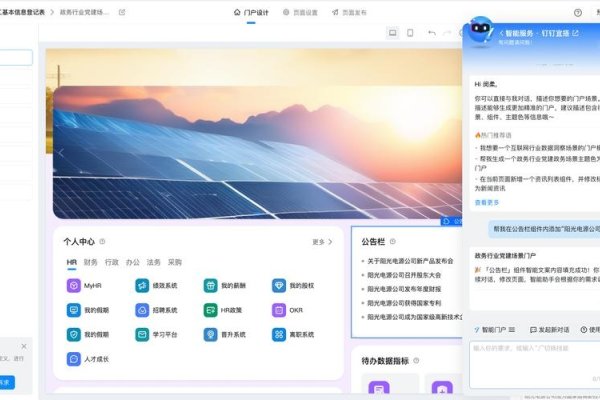Viewport: 600px width, 400px height.
Task: Open 晋升系统 app icon
Action: (x=210, y=335)
